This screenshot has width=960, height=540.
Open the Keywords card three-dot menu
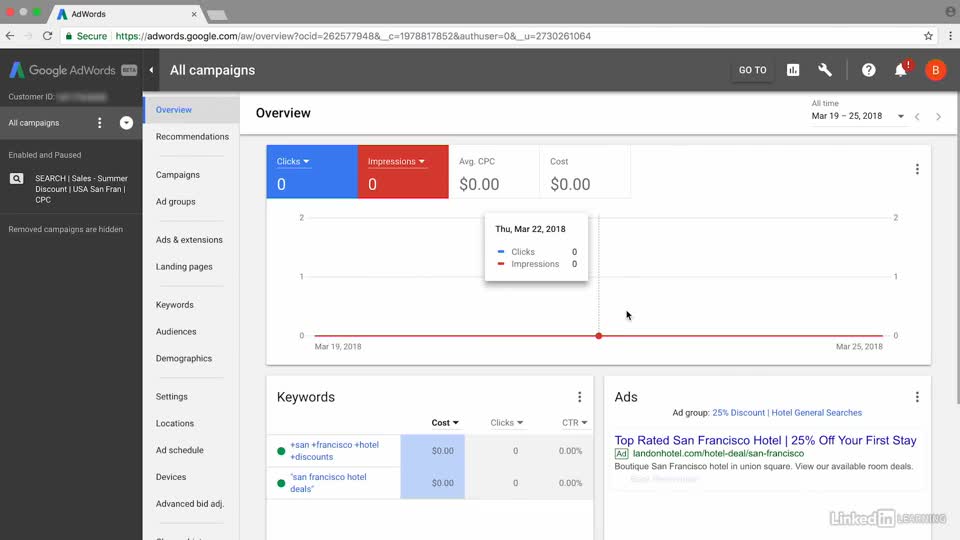[579, 397]
